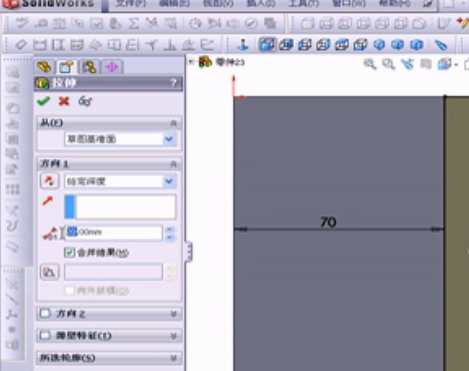
Task: Enable the Direction 2 checkbox
Action: click(45, 313)
